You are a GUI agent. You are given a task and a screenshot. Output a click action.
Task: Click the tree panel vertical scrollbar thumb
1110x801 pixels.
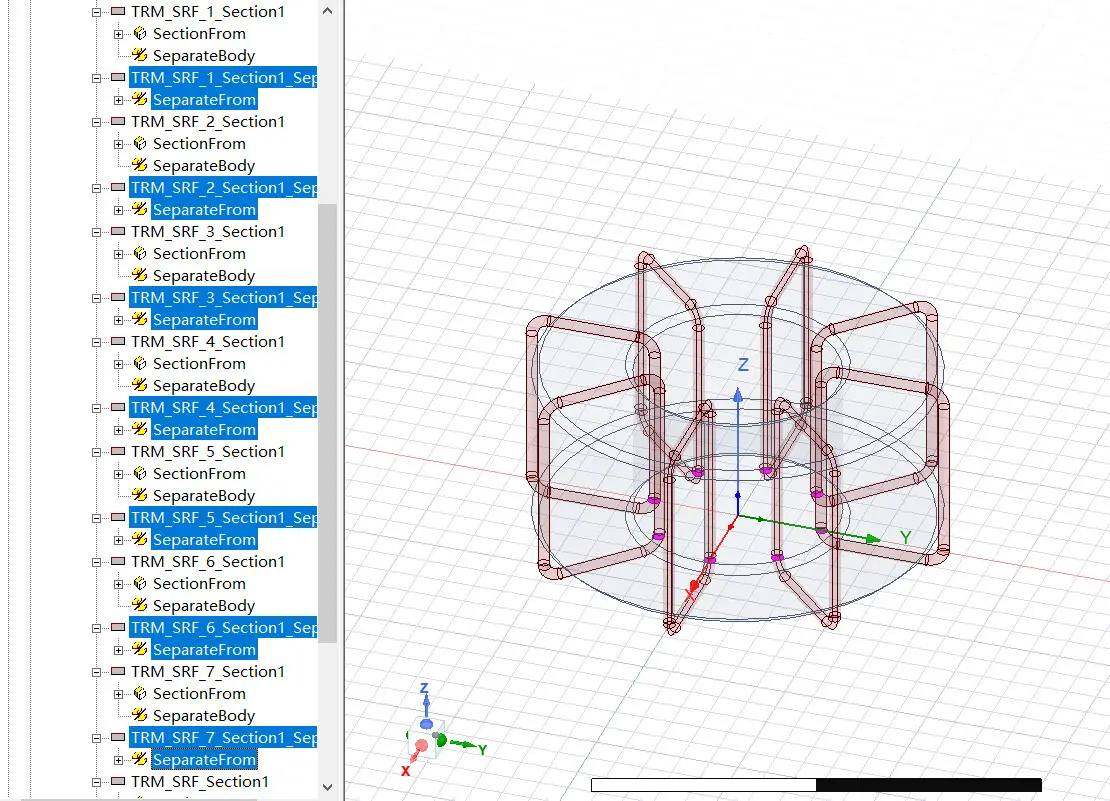pyautogui.click(x=327, y=423)
